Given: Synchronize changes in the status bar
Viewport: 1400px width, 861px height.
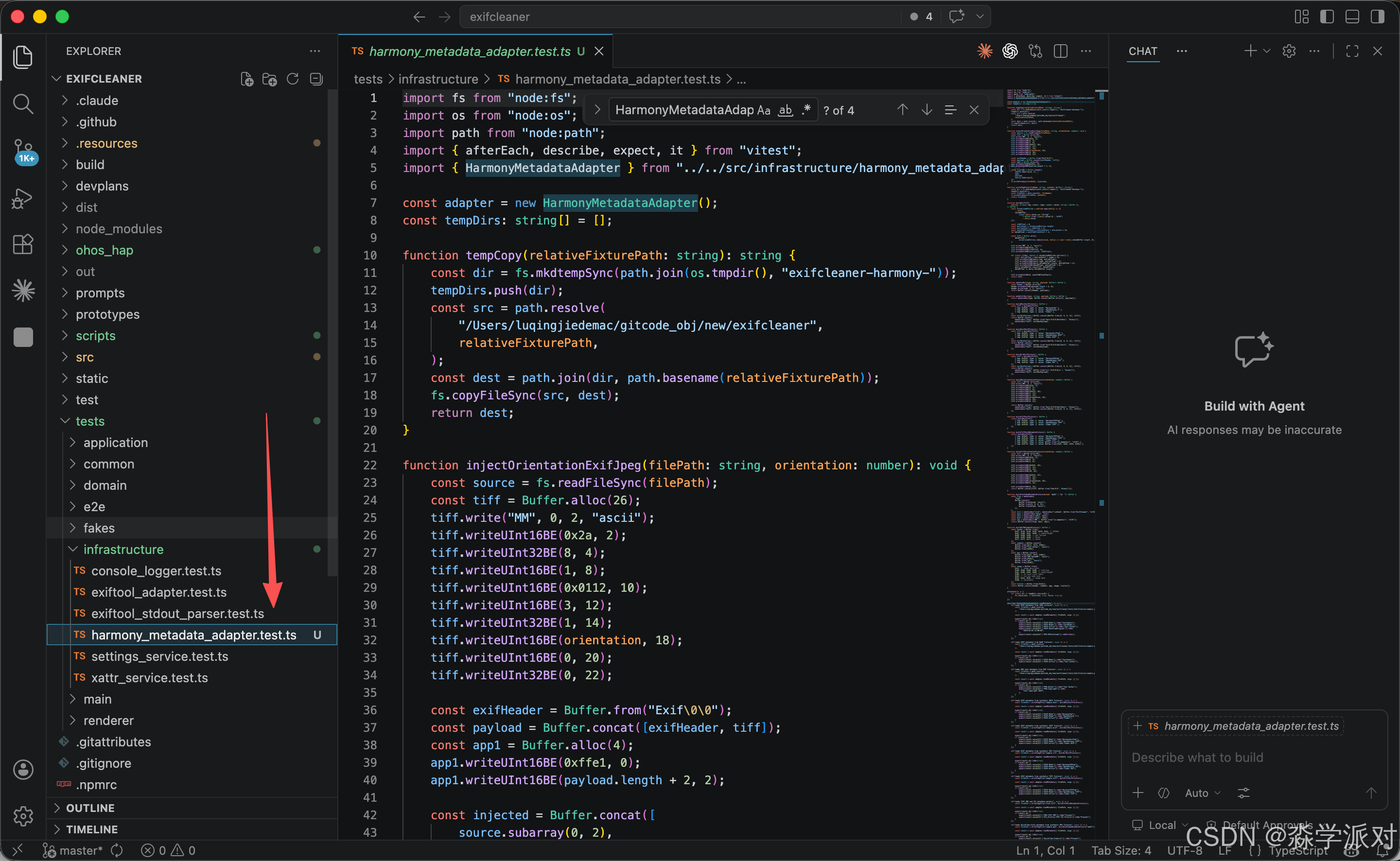Looking at the screenshot, I should tap(117, 850).
